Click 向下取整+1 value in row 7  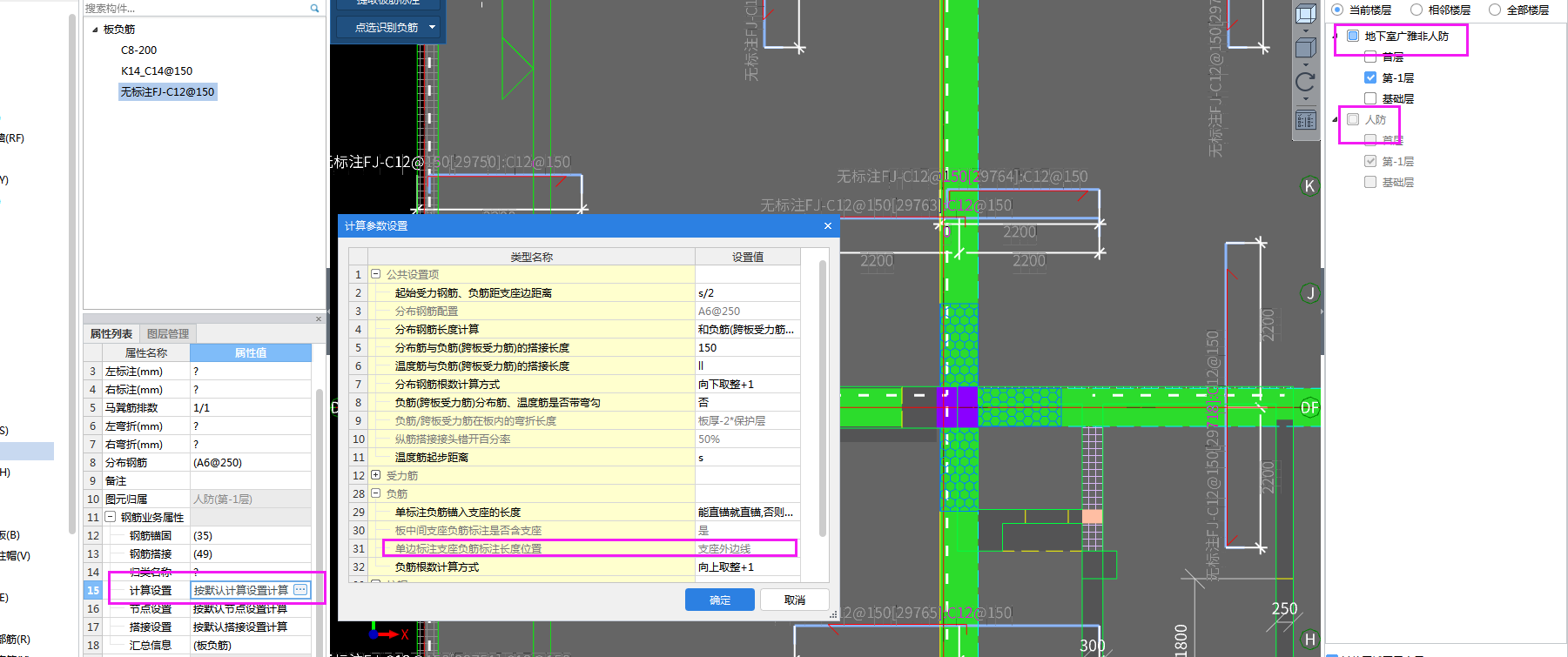[747, 384]
